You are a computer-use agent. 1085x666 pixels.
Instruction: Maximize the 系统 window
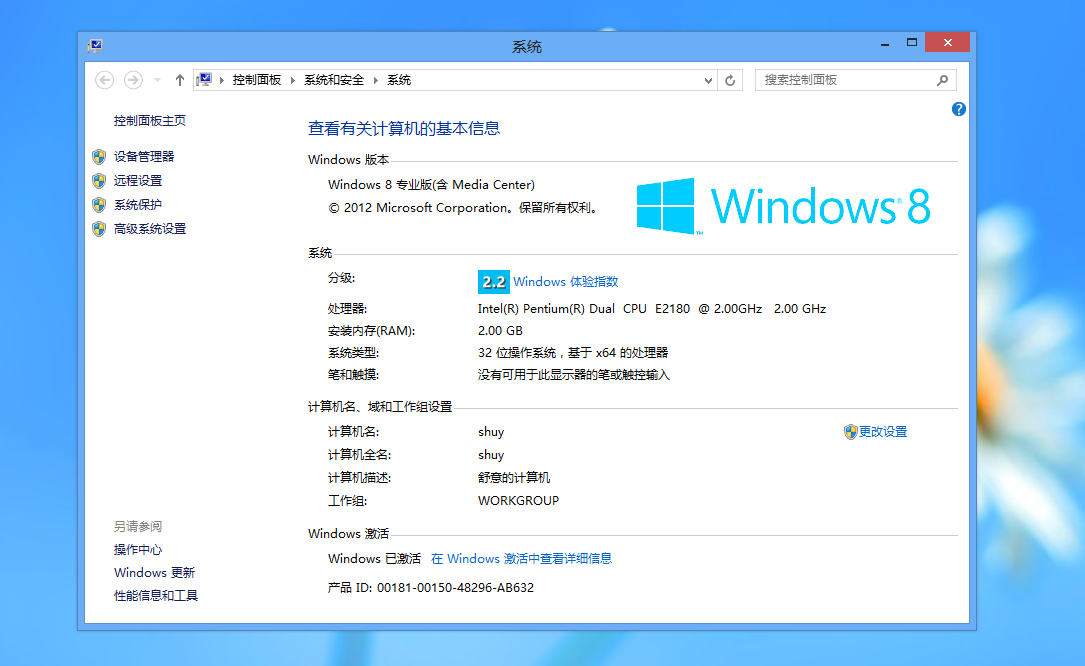[912, 43]
